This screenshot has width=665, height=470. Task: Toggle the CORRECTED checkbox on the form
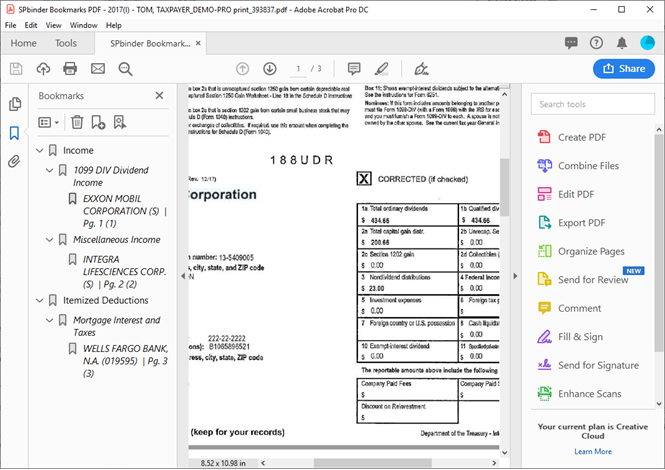point(365,179)
